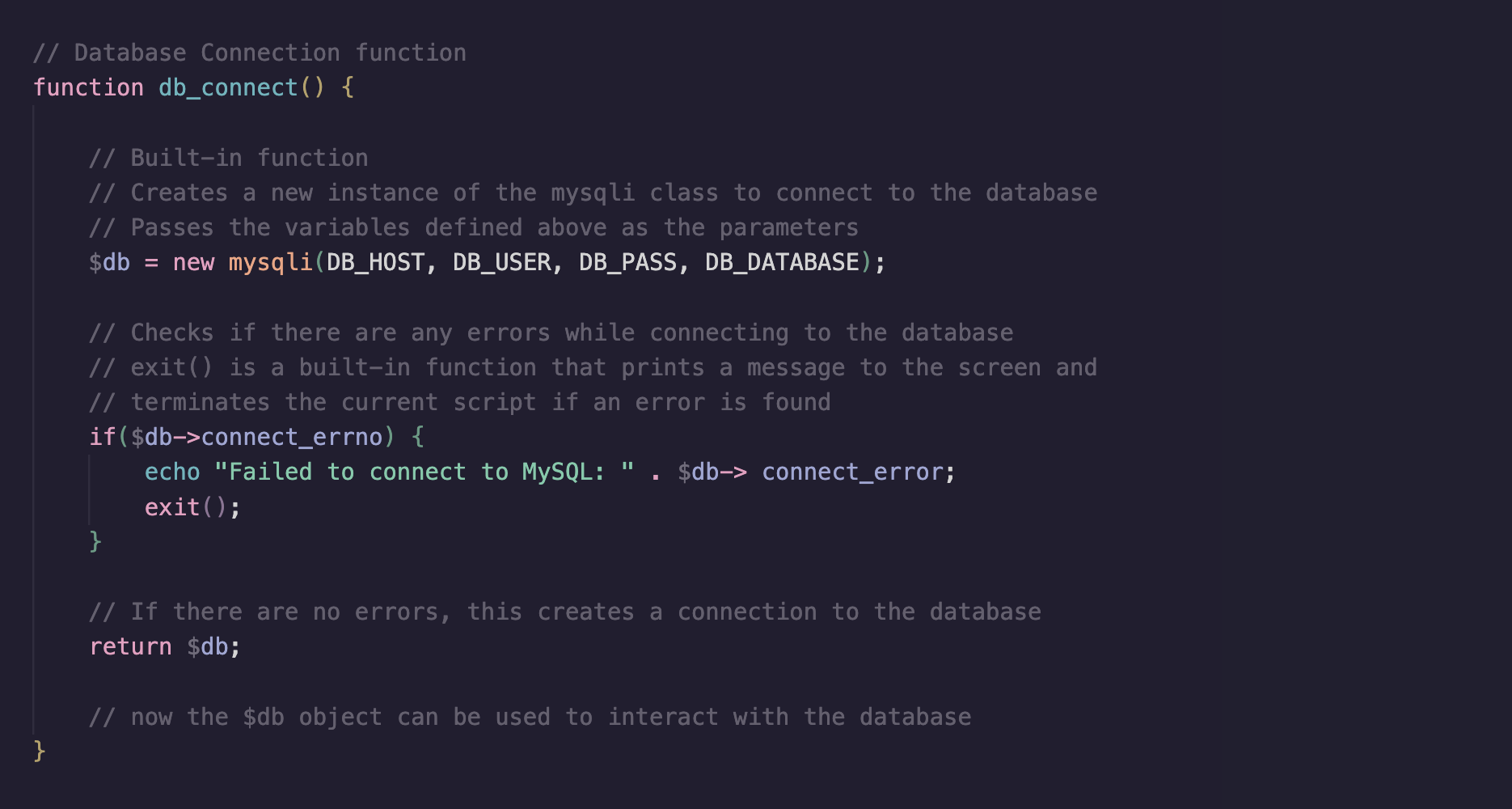Click the return keyword
Image resolution: width=1512 pixels, height=809 pixels.
130,646
